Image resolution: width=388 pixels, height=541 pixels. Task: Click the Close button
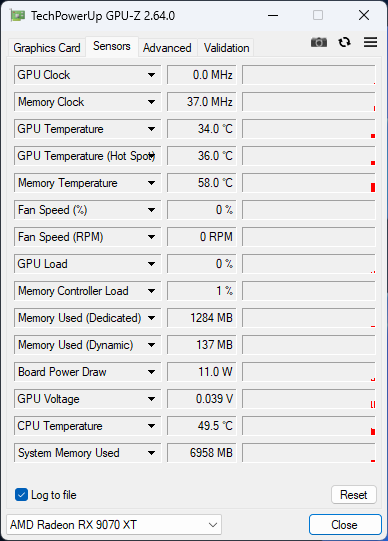[x=345, y=525]
